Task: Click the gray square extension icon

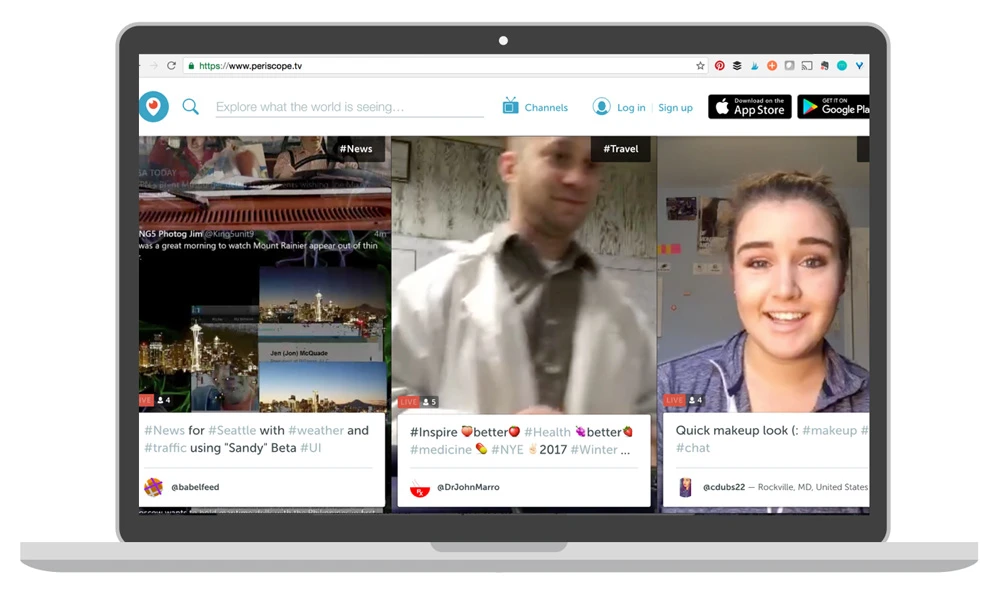Action: [x=790, y=66]
